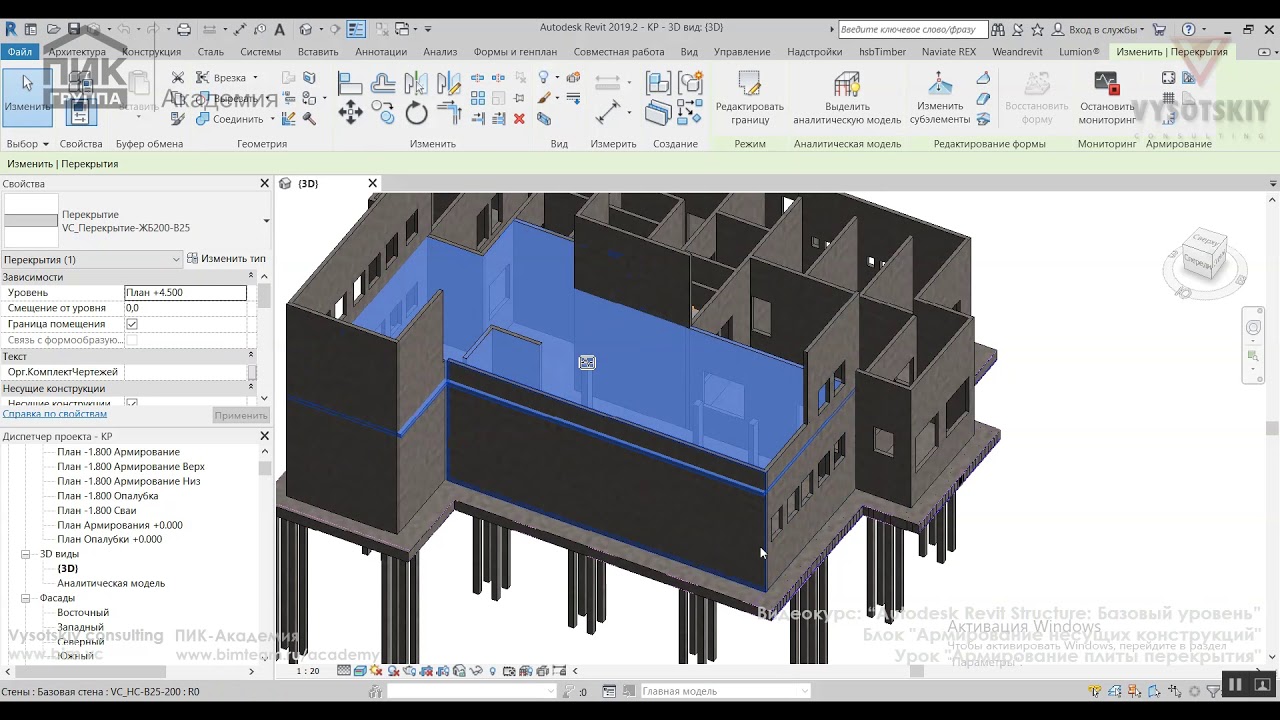This screenshot has width=1280, height=720.
Task: Switch to the Аннотации ribbon tab
Action: pyautogui.click(x=381, y=51)
